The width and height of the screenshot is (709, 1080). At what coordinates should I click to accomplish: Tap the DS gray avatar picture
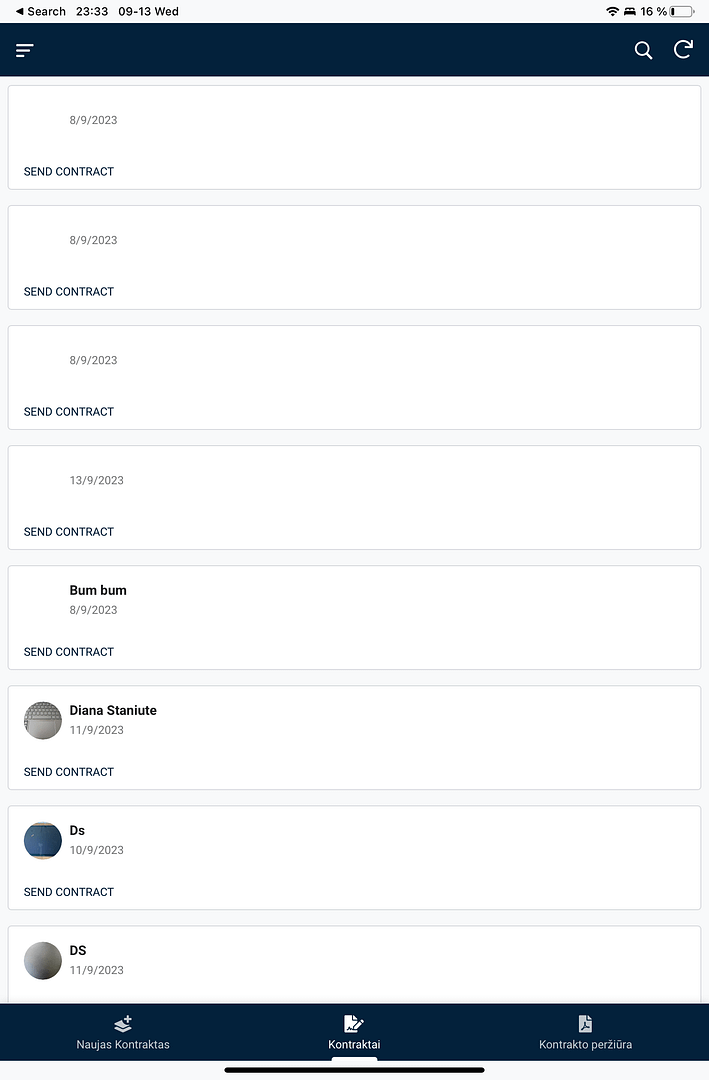pos(43,960)
